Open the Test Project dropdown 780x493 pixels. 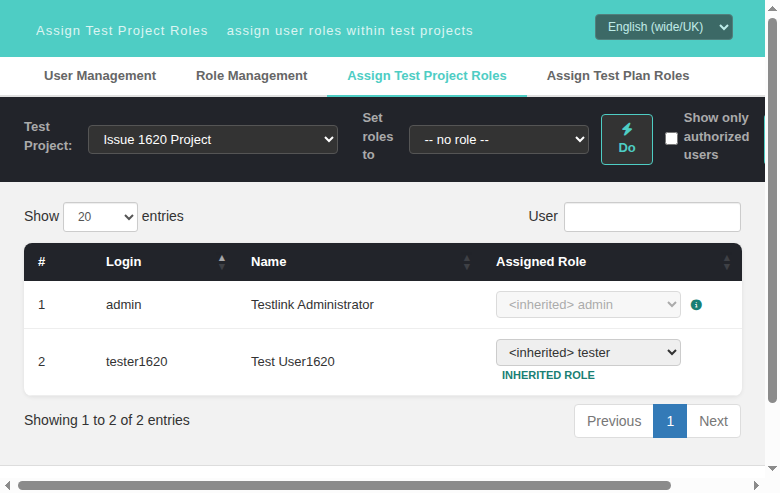(213, 140)
